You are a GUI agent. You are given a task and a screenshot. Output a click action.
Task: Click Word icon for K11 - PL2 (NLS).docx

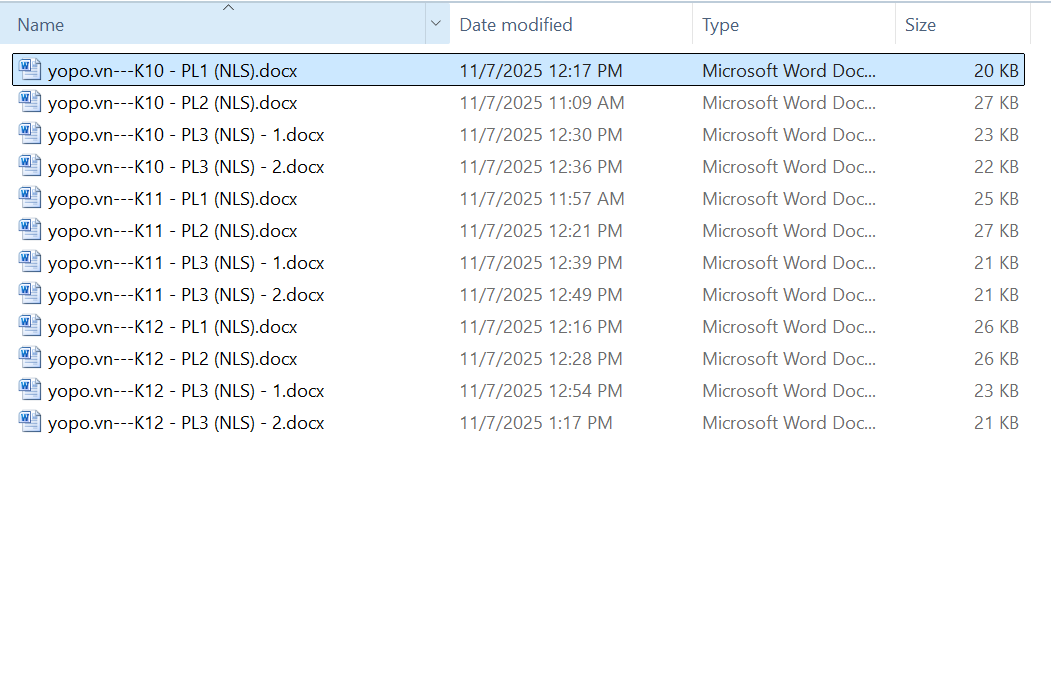tap(30, 231)
